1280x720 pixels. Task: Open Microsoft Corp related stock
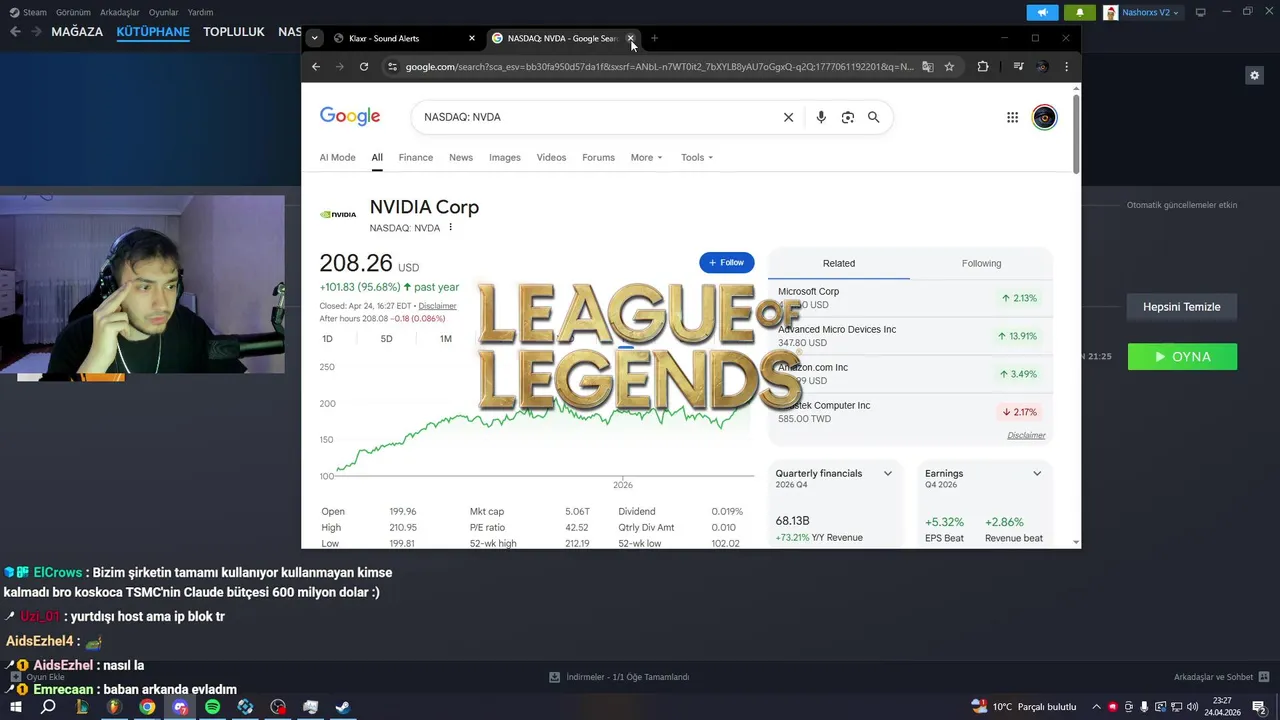click(x=909, y=298)
